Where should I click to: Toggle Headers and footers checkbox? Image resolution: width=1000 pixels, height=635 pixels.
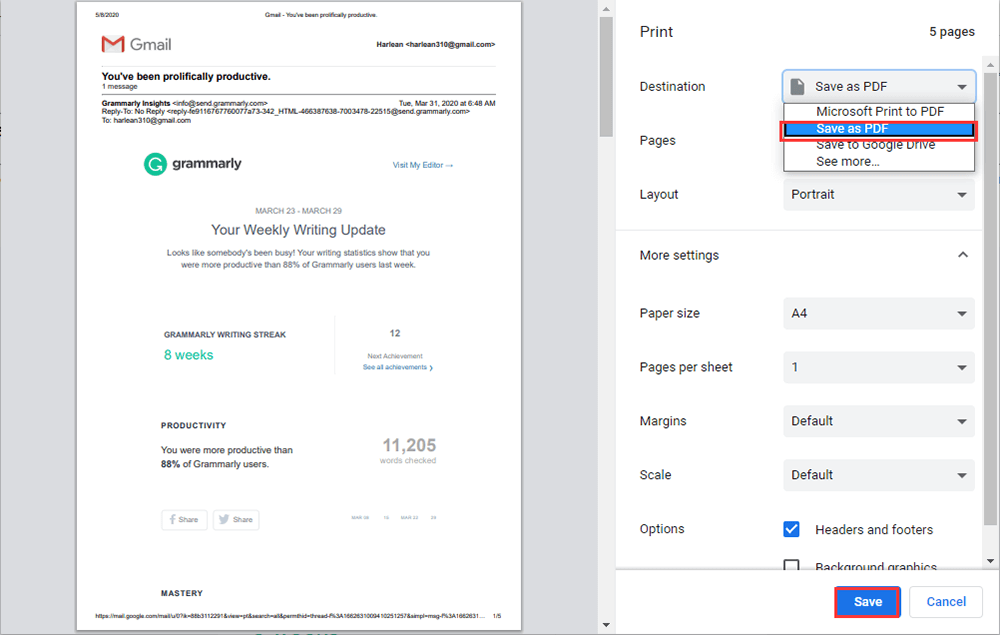pyautogui.click(x=791, y=529)
